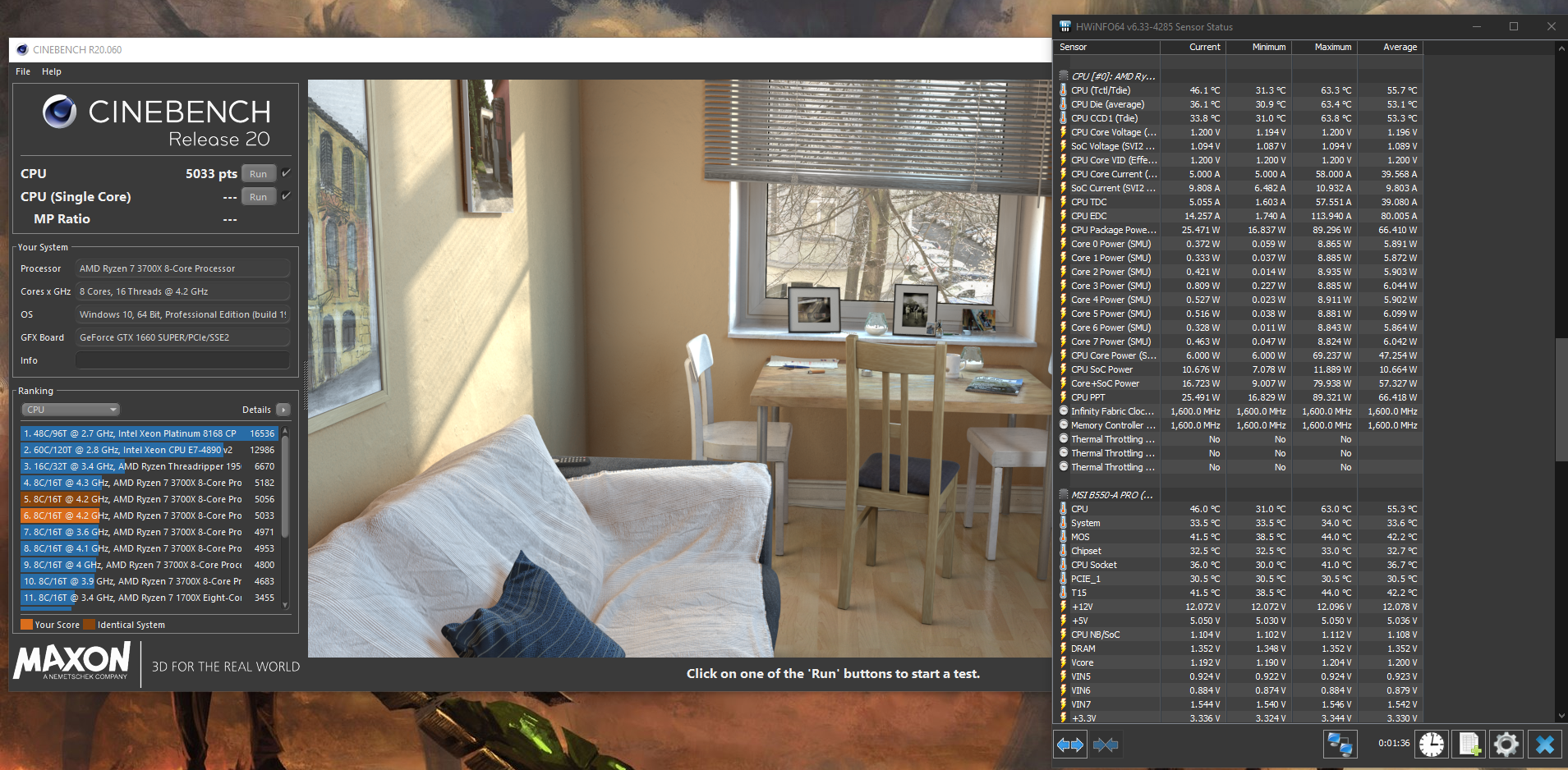Open HWiNFO sensor settings gear icon
The width and height of the screenshot is (1568, 770).
pyautogui.click(x=1506, y=745)
